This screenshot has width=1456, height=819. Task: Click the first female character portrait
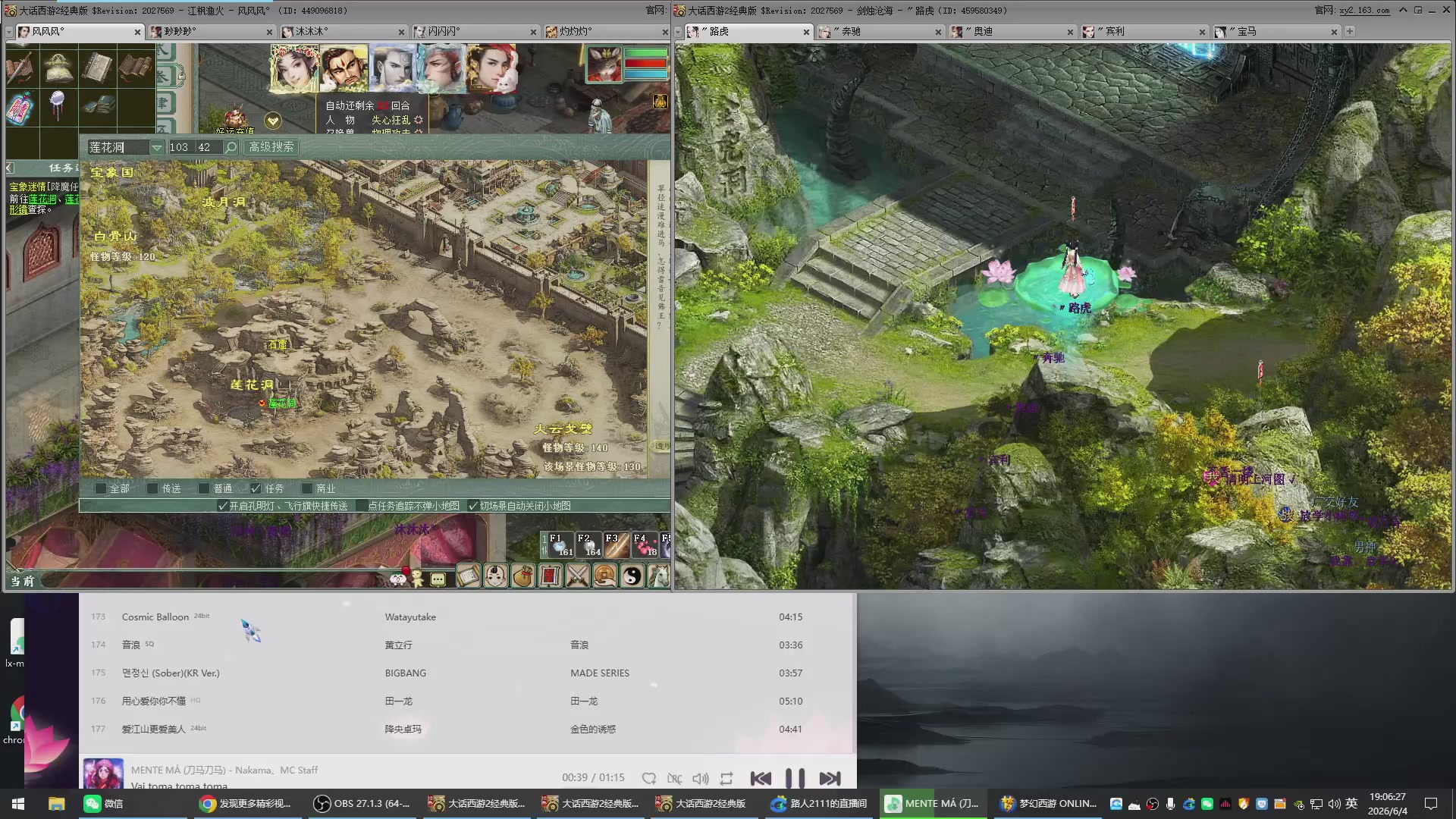tap(294, 68)
